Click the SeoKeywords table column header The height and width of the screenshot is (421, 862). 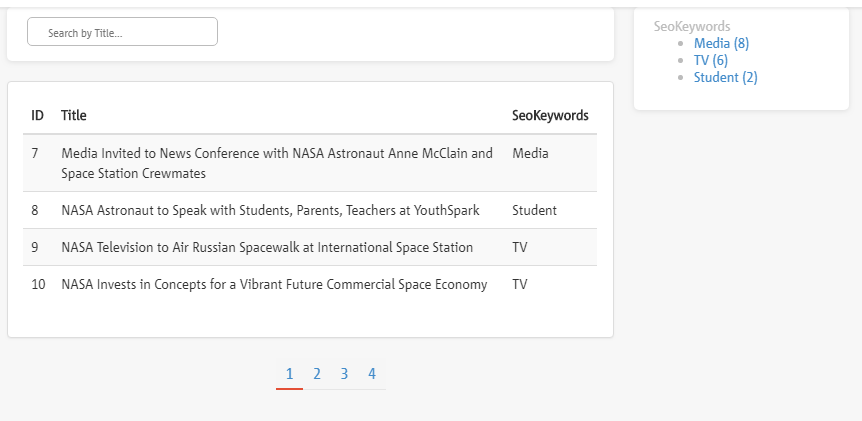tap(550, 115)
